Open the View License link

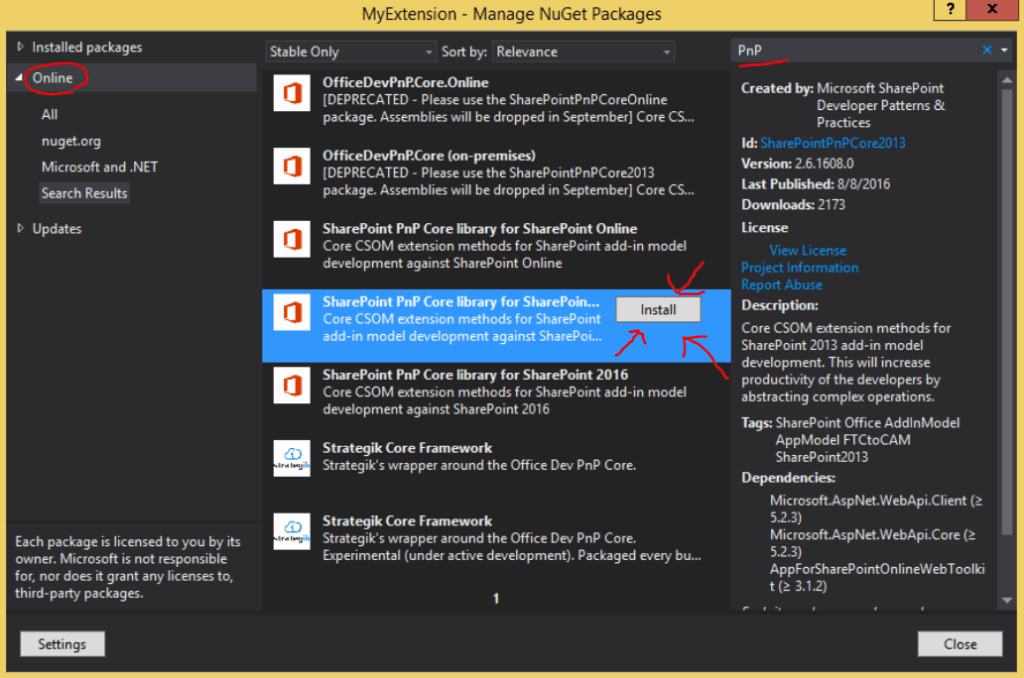(807, 250)
